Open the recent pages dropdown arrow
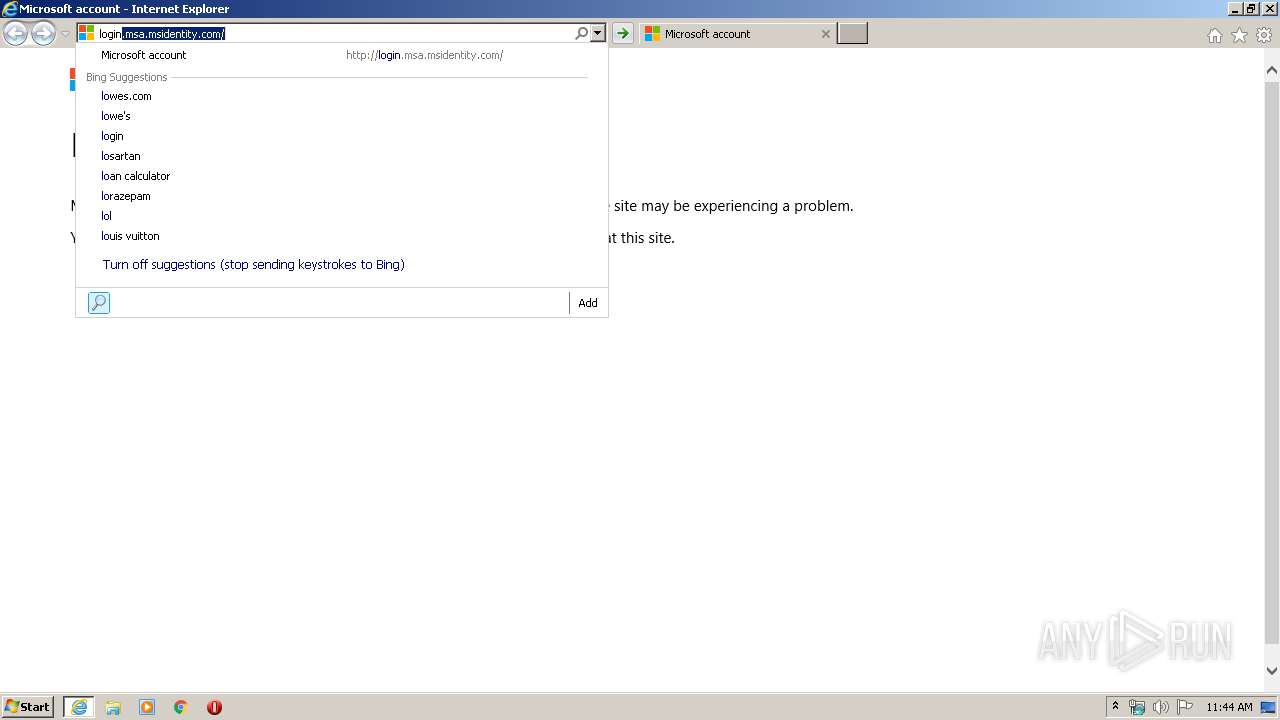The image size is (1280, 720). (65, 34)
